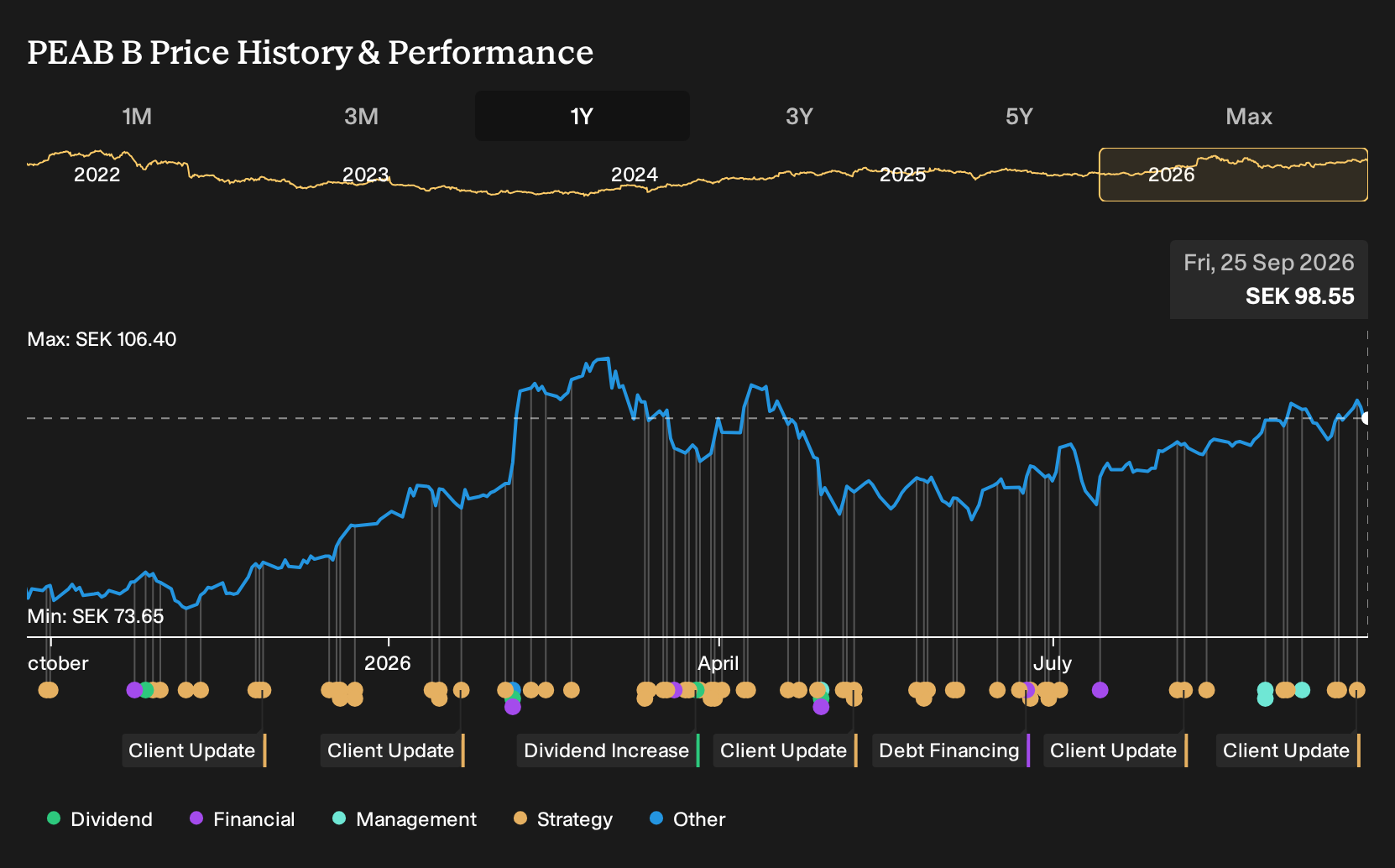Click the white current price point on chart
The image size is (1395, 868).
pyautogui.click(x=1366, y=418)
